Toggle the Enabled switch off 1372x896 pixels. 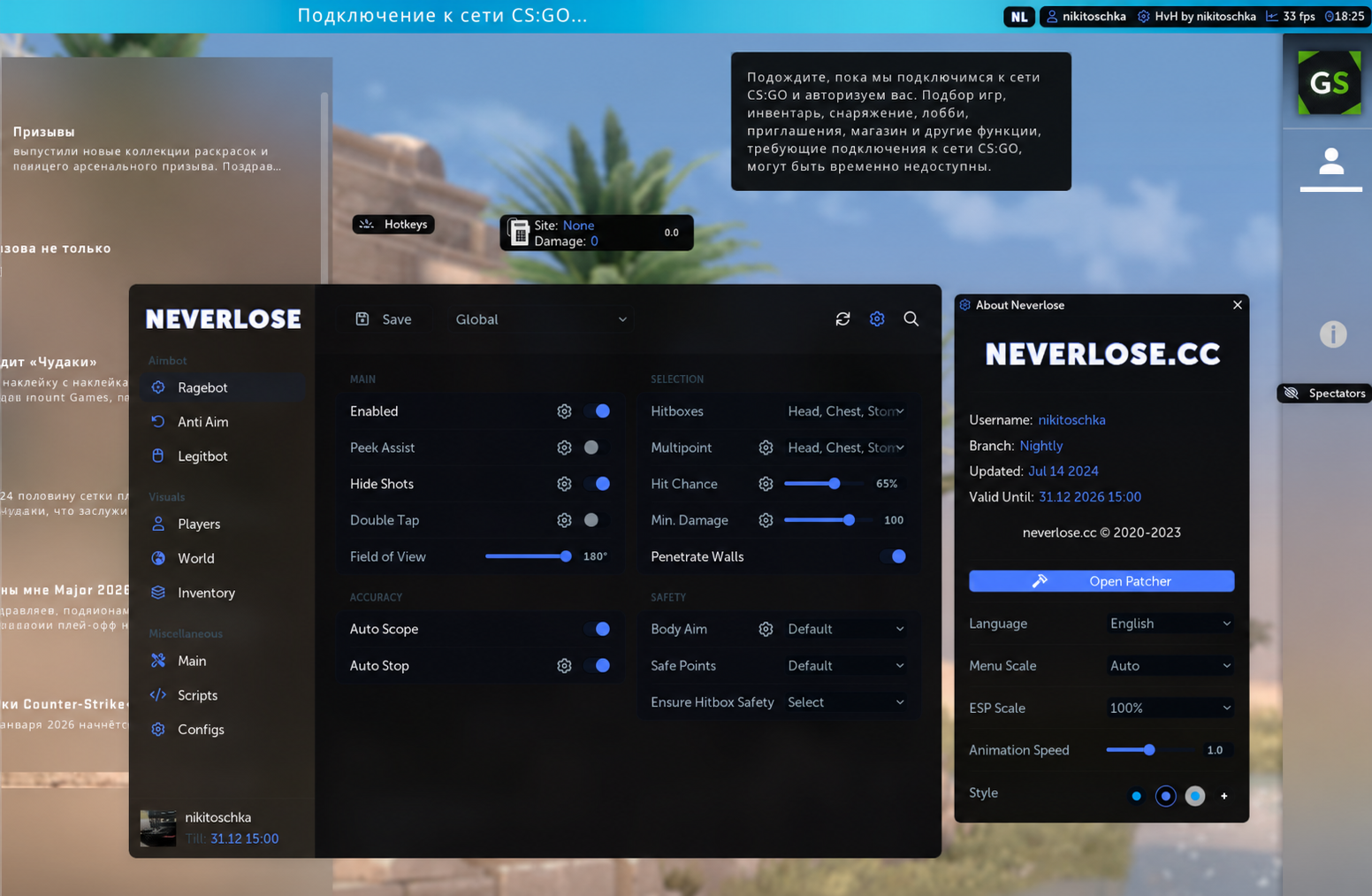coord(598,411)
